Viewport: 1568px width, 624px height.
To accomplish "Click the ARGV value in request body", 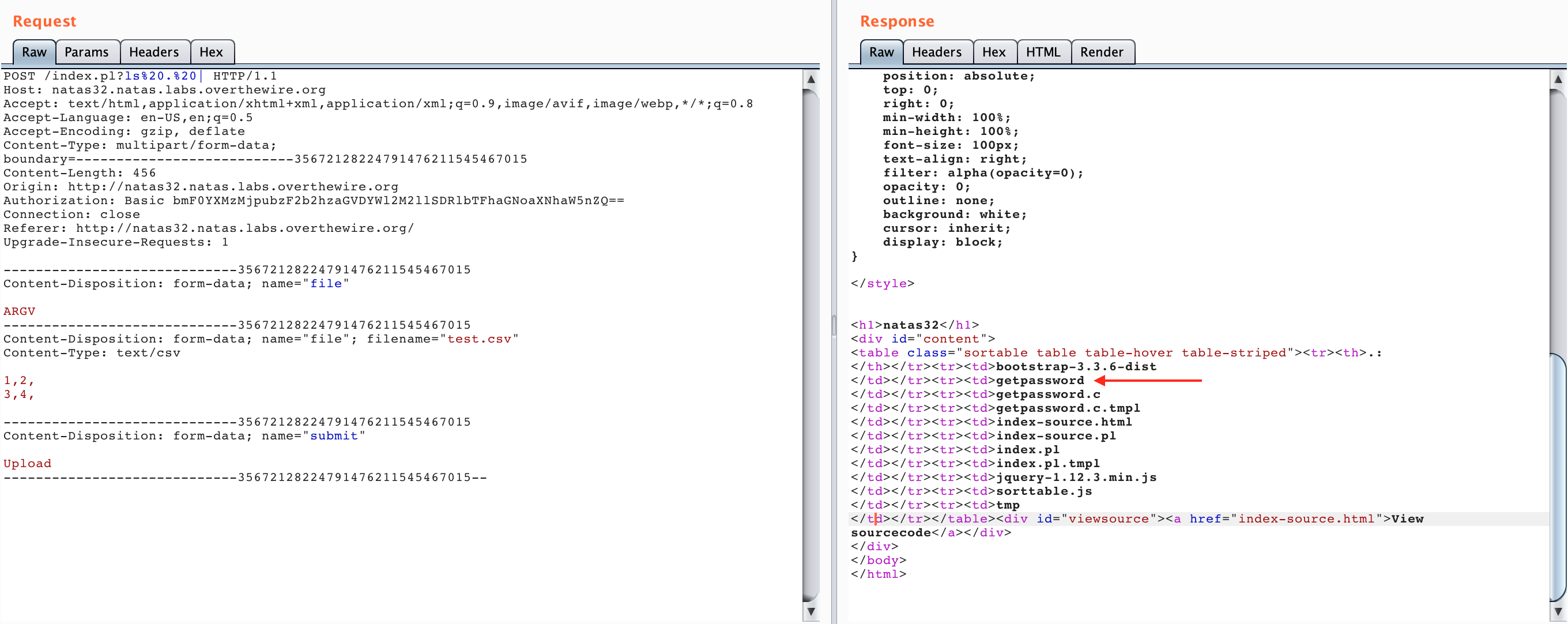I will [x=20, y=311].
